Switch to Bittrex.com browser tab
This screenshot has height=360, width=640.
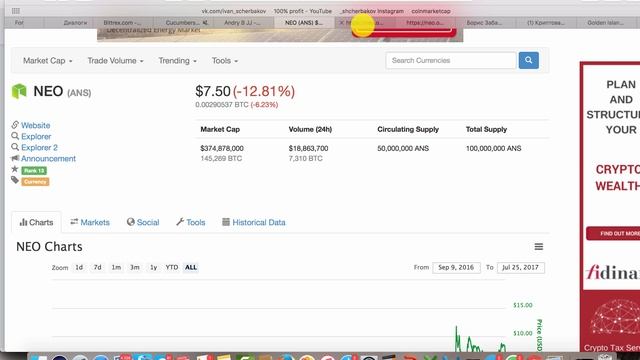[x=122, y=23]
